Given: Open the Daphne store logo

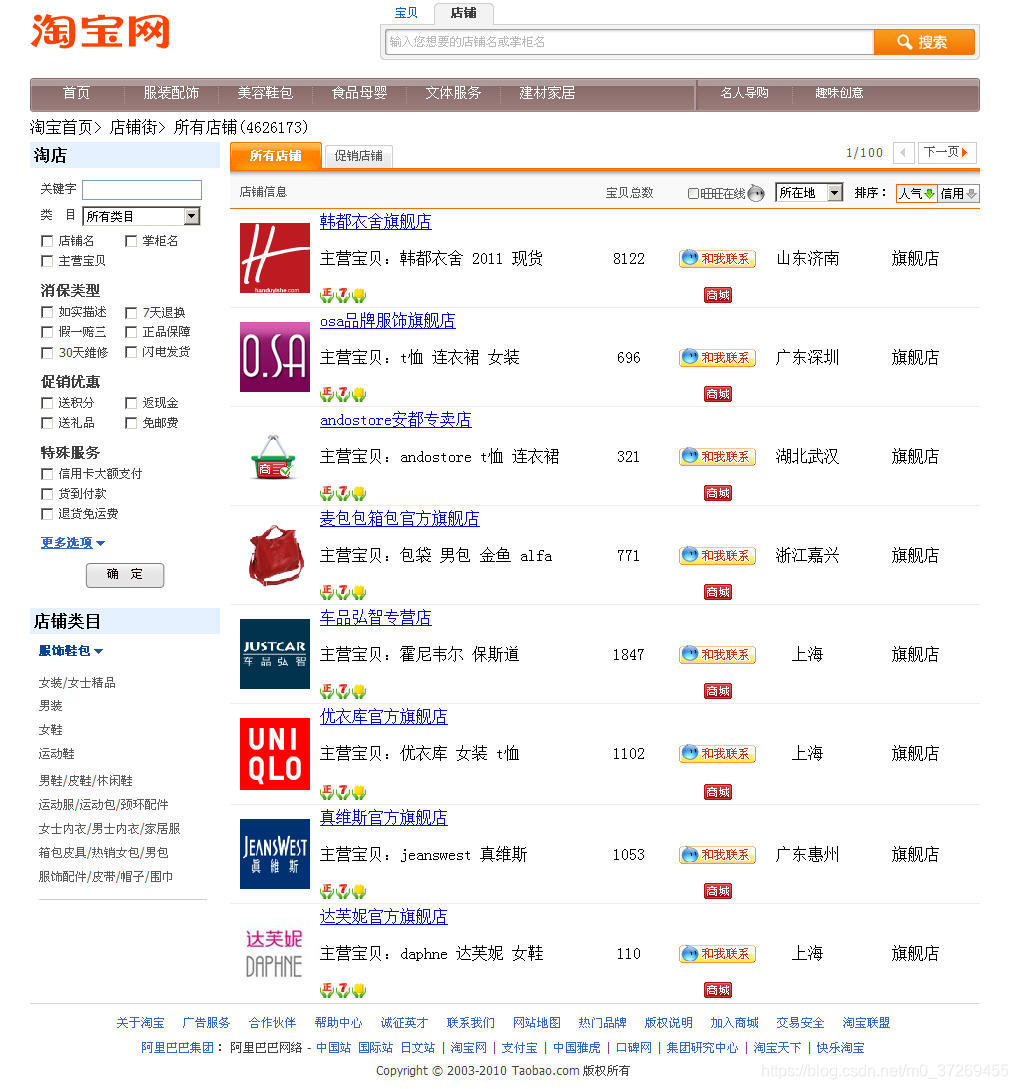Looking at the screenshot, I should pyautogui.click(x=274, y=954).
